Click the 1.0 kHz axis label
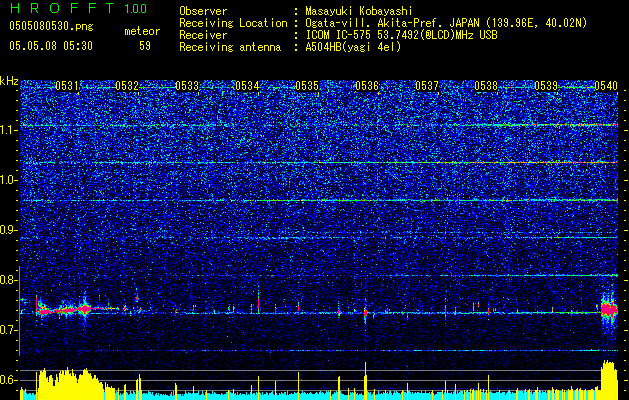 9,180
